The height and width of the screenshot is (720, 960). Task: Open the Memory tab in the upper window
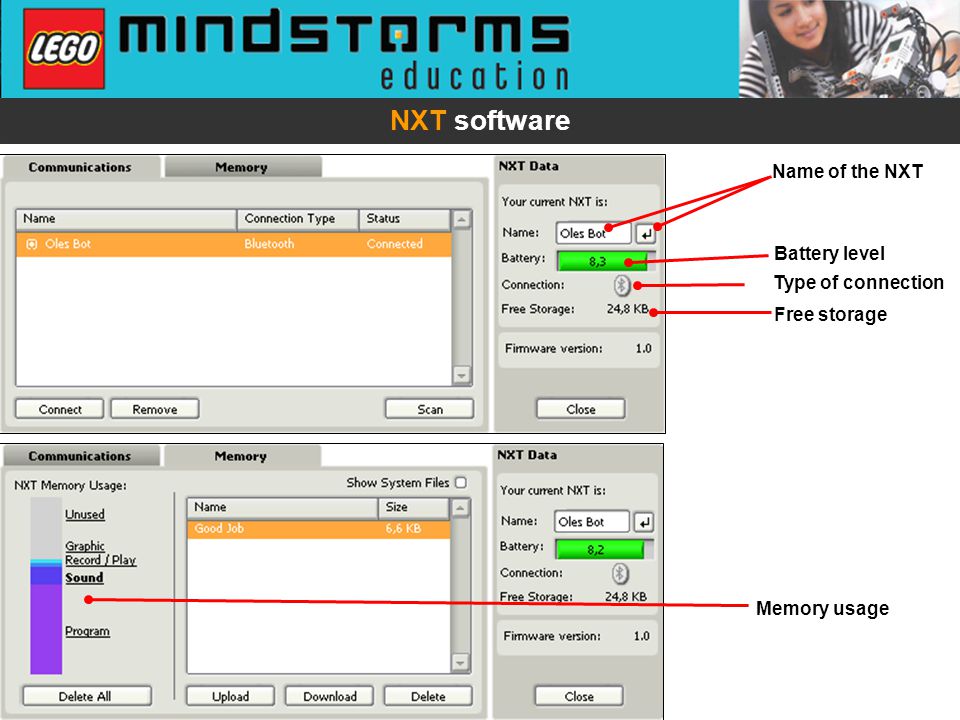point(242,167)
